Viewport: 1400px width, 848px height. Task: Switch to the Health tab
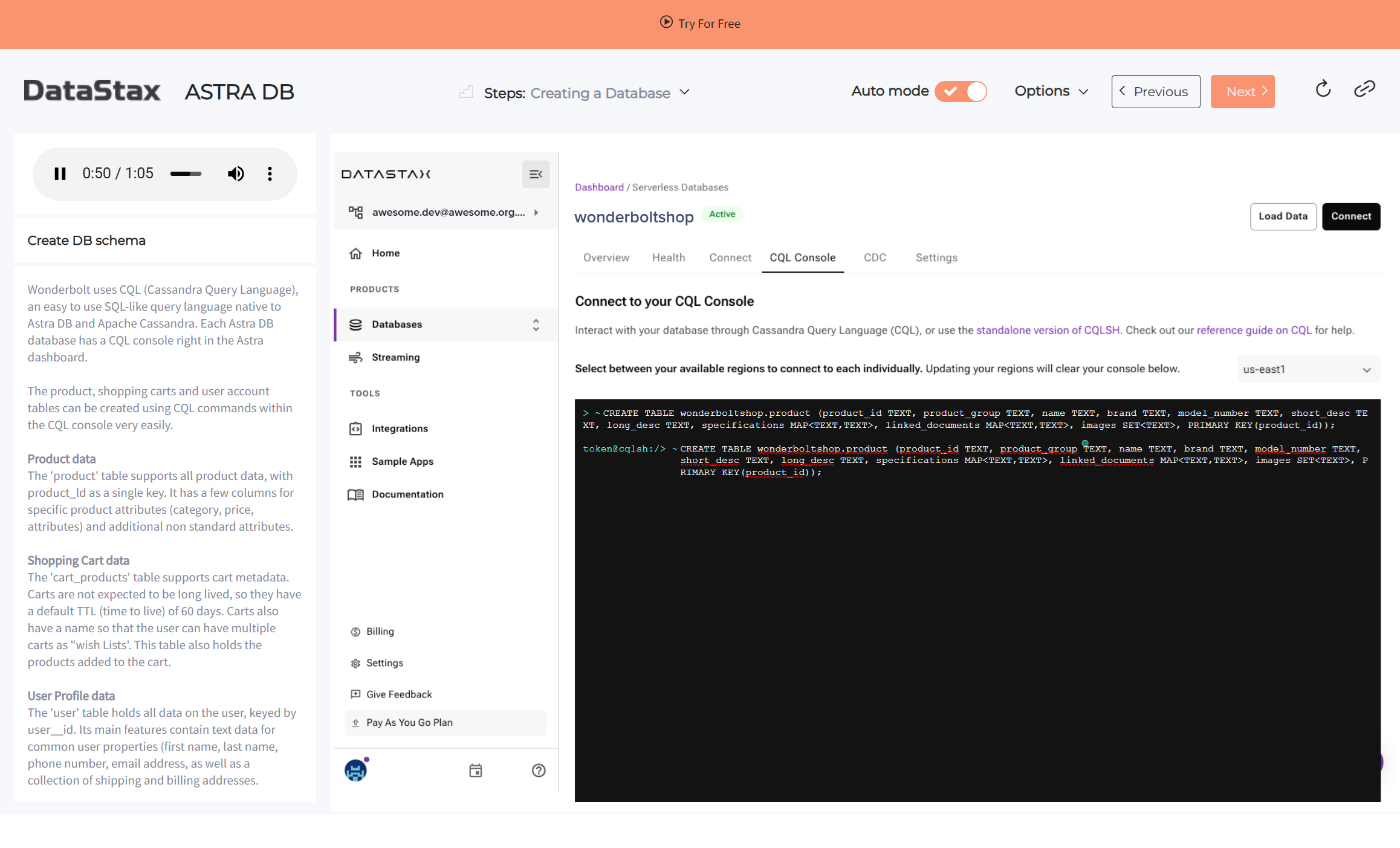(669, 257)
